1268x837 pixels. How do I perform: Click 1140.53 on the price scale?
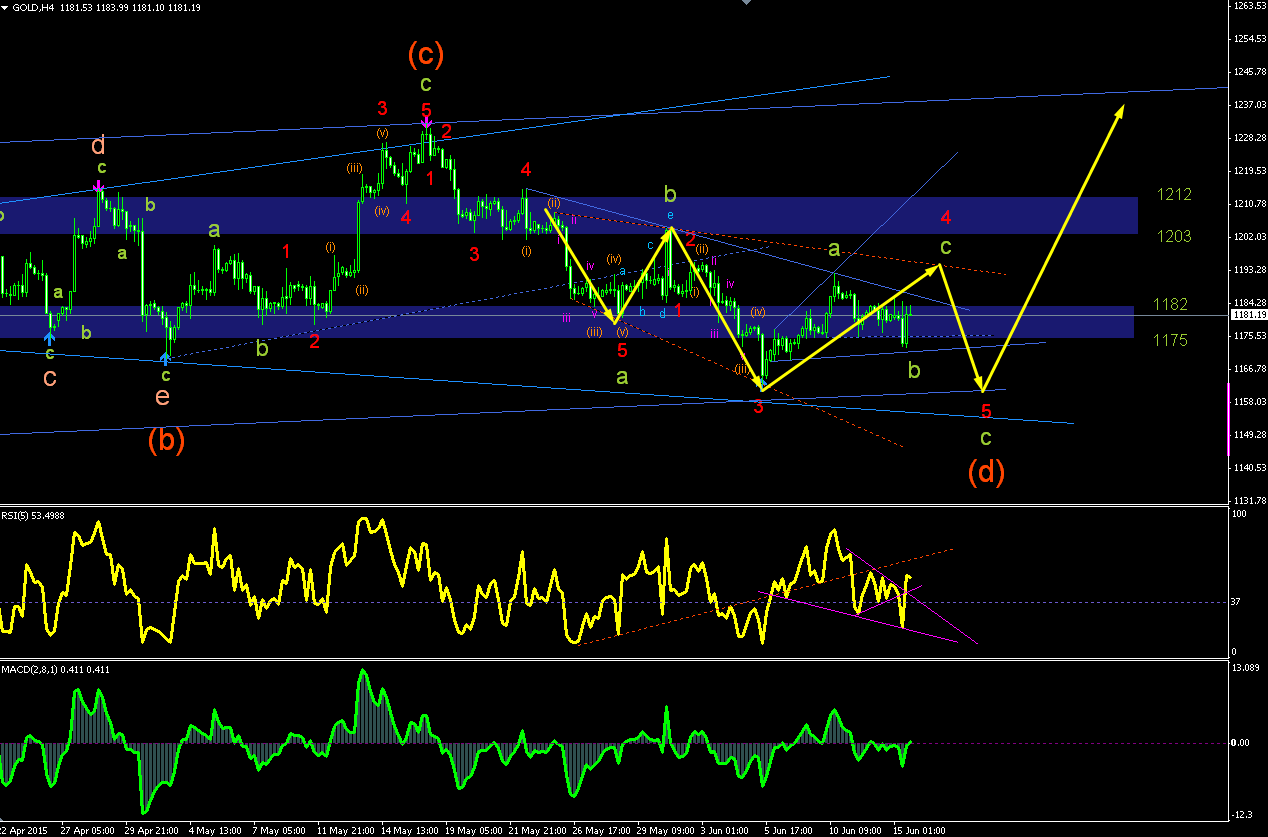click(x=1248, y=468)
